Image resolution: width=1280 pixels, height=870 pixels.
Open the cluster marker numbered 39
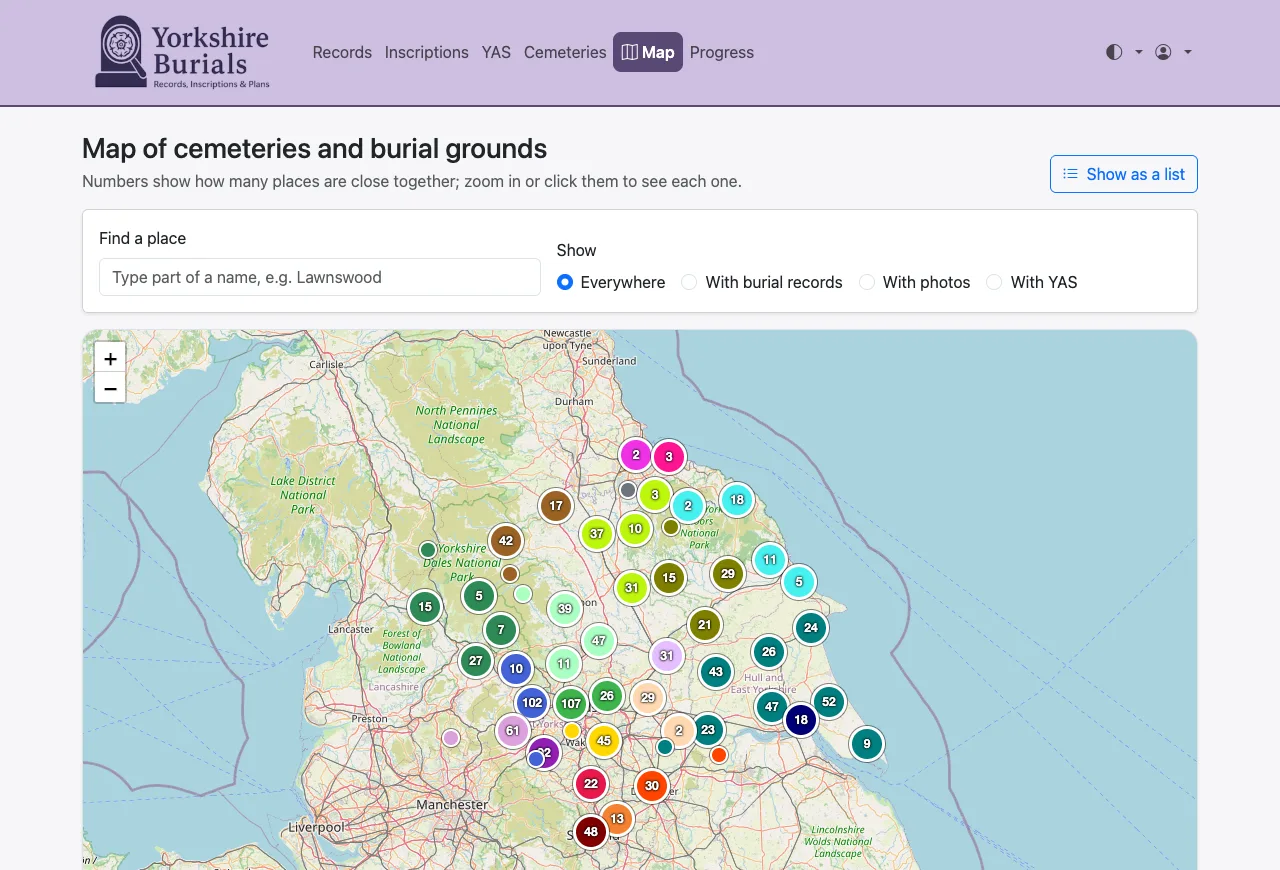[x=565, y=609]
